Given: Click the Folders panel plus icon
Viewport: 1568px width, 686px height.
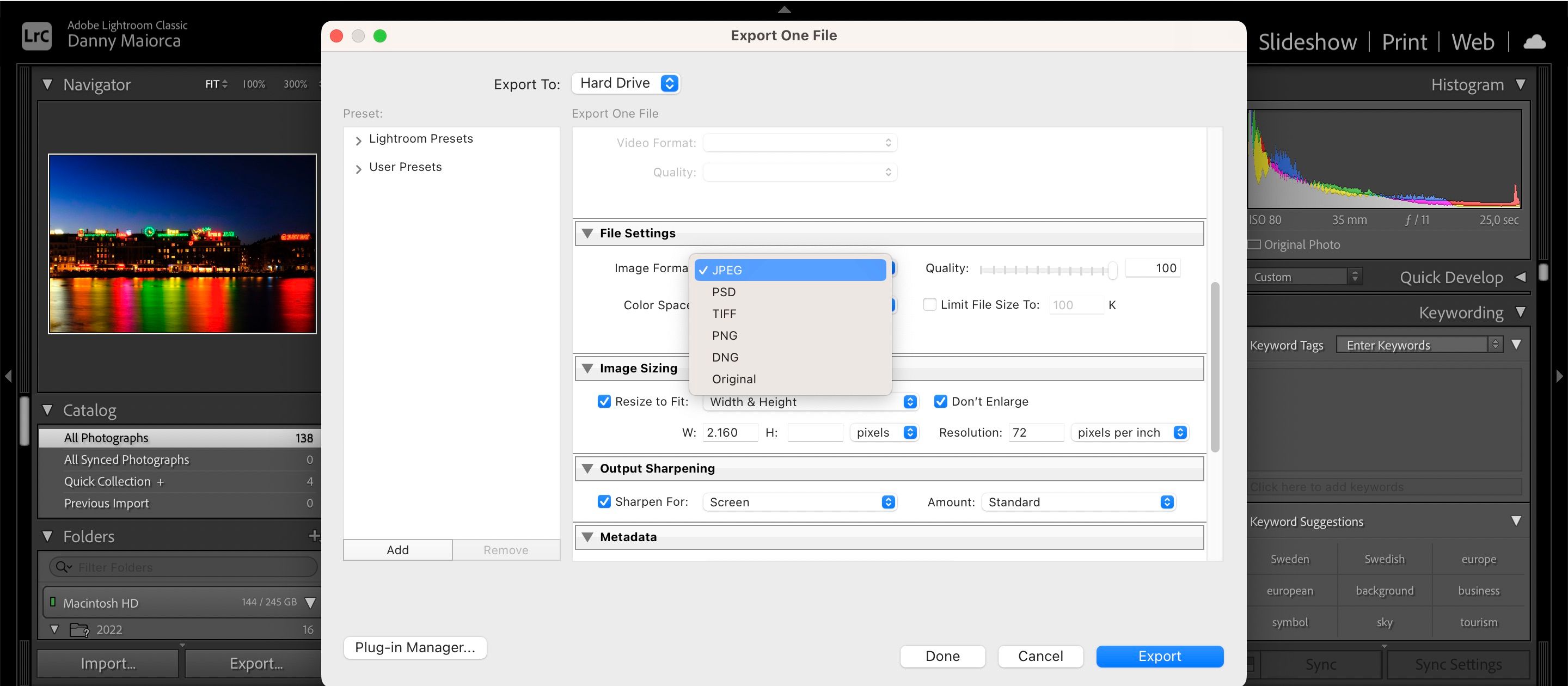Looking at the screenshot, I should pyautogui.click(x=314, y=536).
